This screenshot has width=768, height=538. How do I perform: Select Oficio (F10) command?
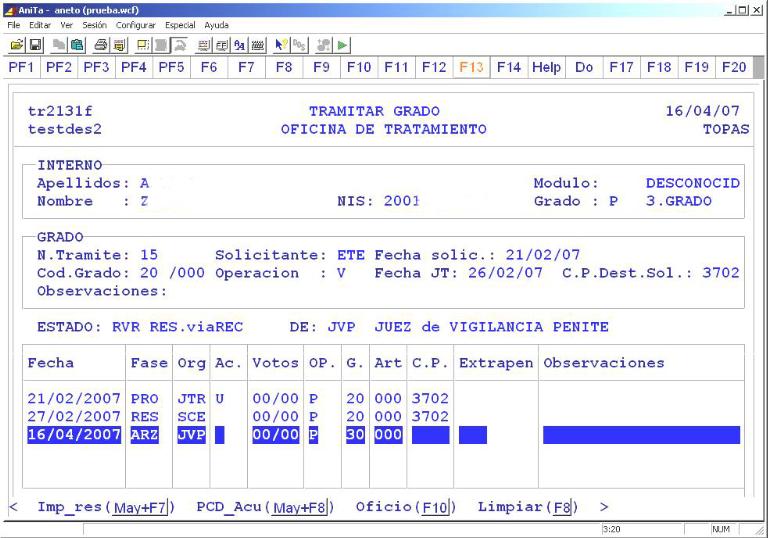(x=405, y=507)
